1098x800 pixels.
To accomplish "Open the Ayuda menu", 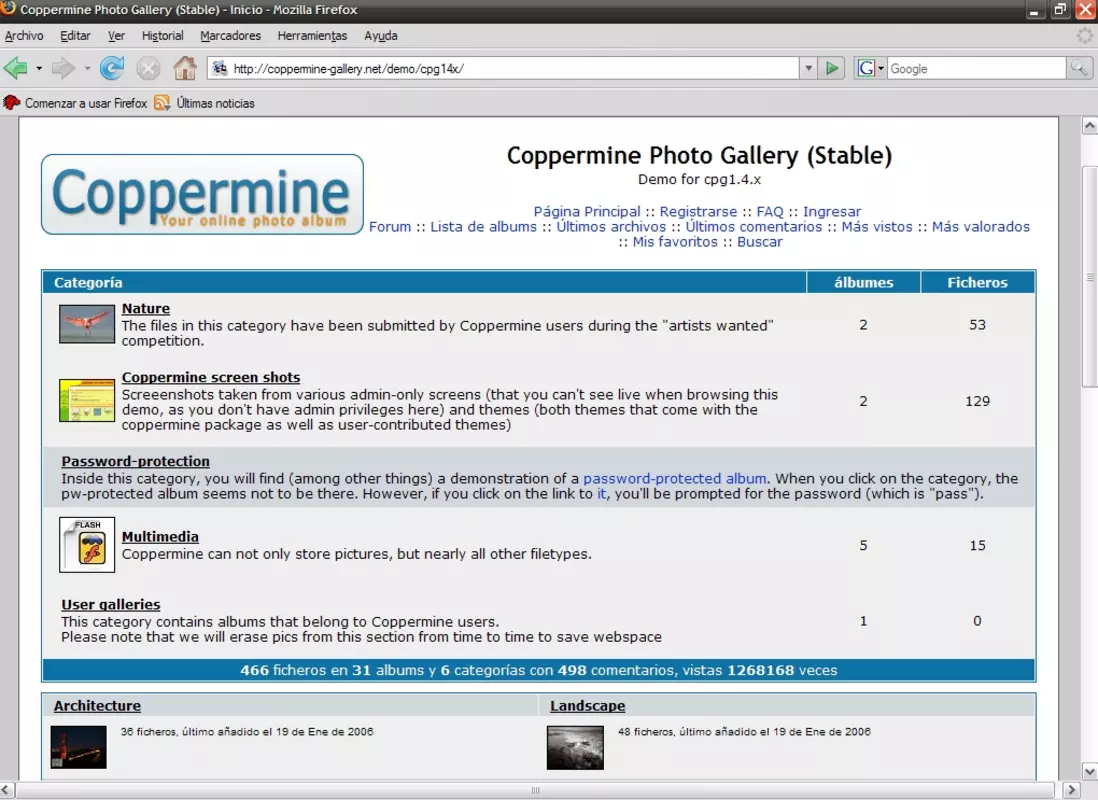I will (x=381, y=36).
